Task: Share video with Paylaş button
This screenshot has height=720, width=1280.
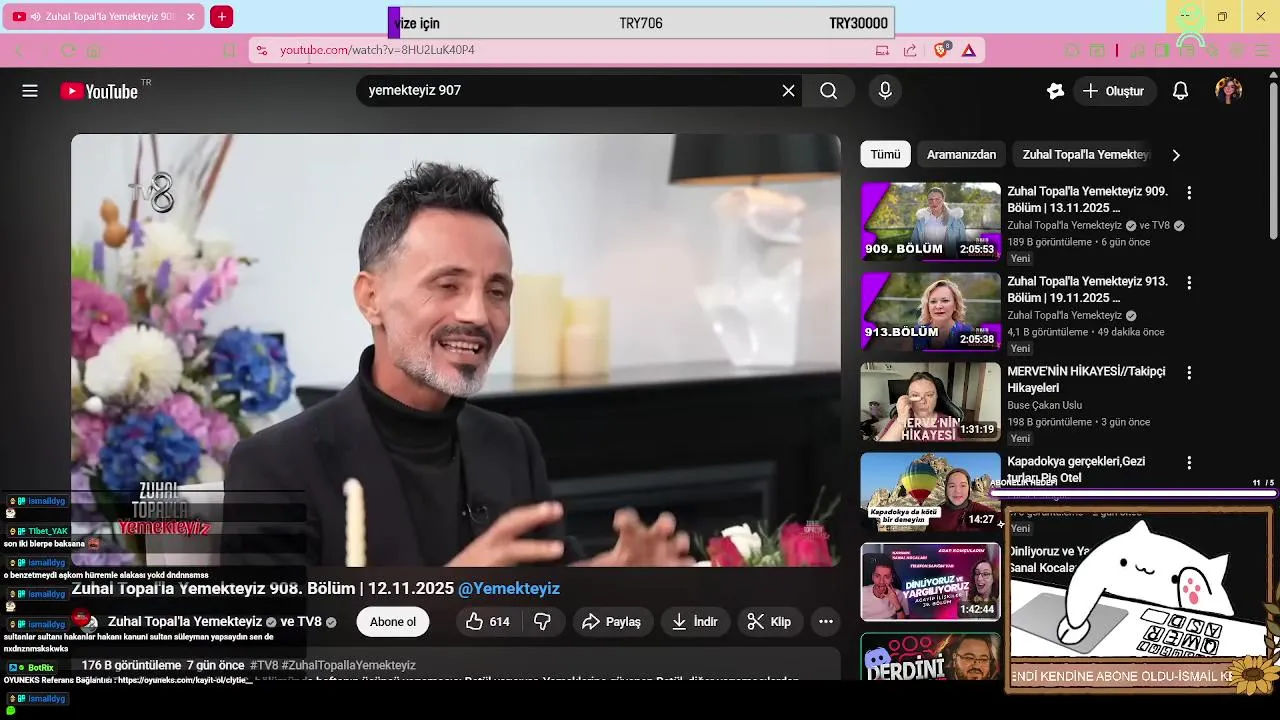Action: point(612,622)
